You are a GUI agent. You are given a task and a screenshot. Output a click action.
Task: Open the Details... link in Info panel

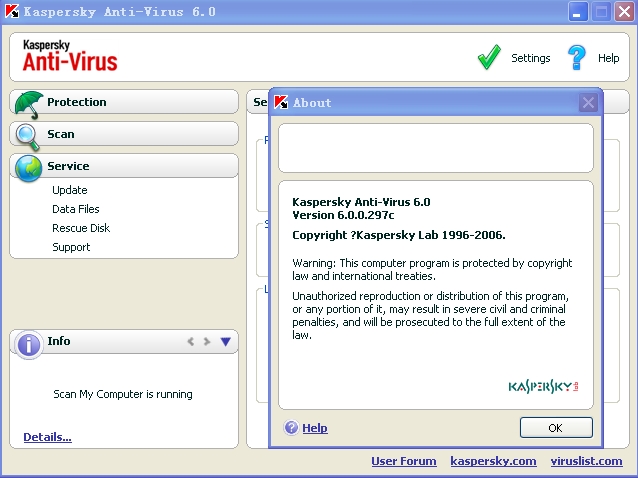[48, 437]
